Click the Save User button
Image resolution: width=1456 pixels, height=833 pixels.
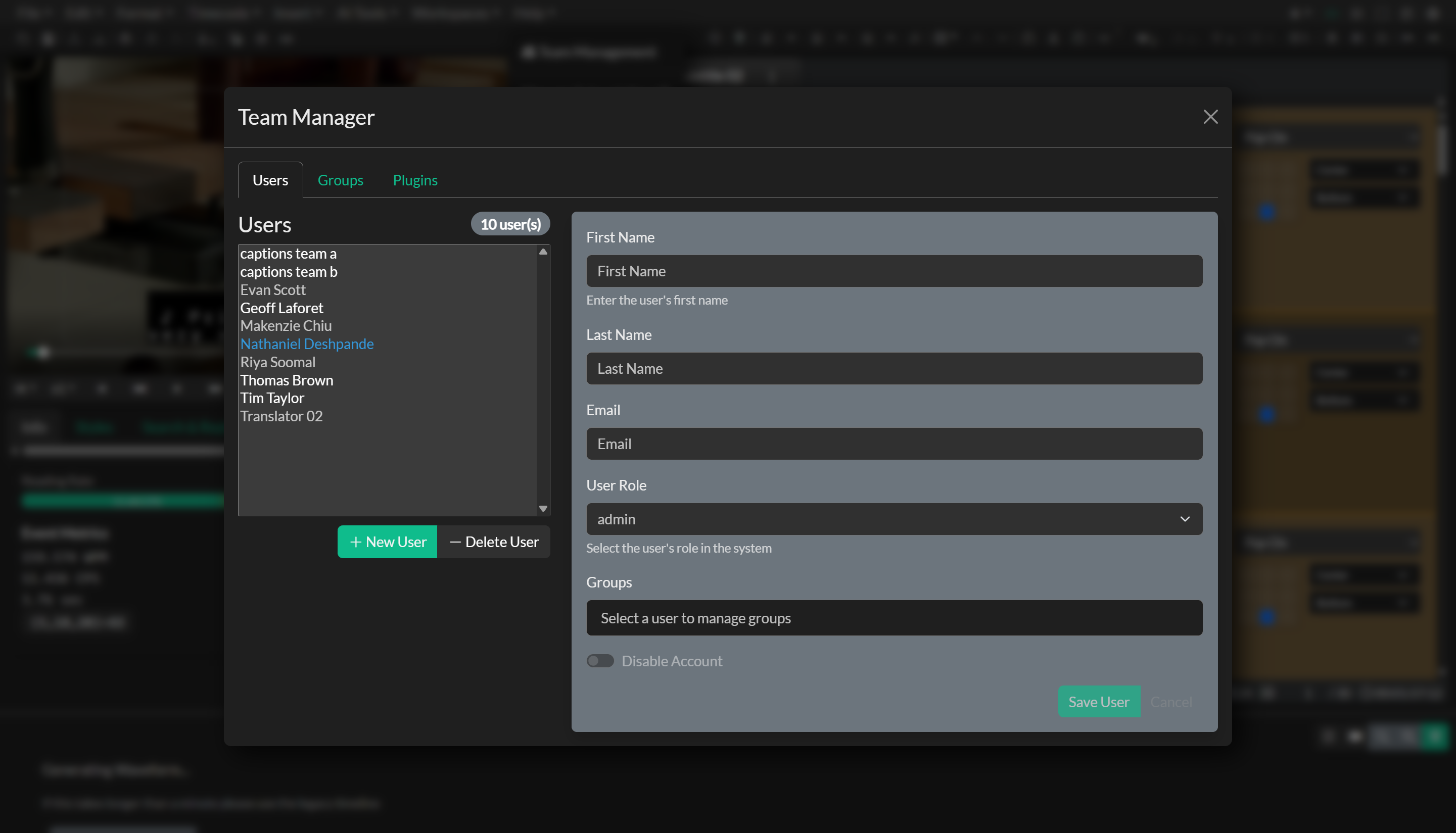pyautogui.click(x=1099, y=702)
